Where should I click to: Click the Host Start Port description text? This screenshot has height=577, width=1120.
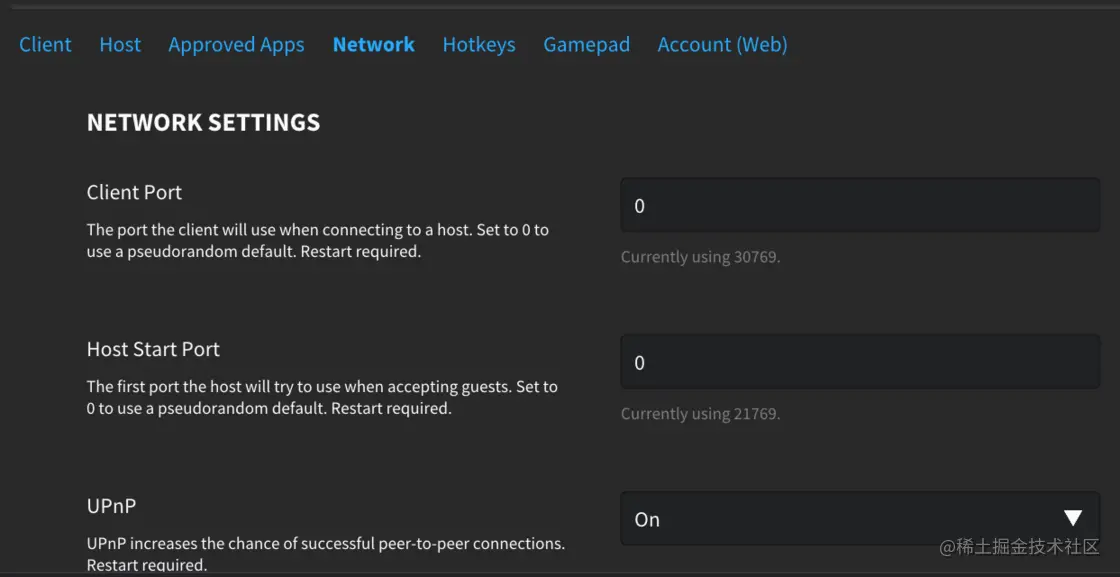point(322,398)
